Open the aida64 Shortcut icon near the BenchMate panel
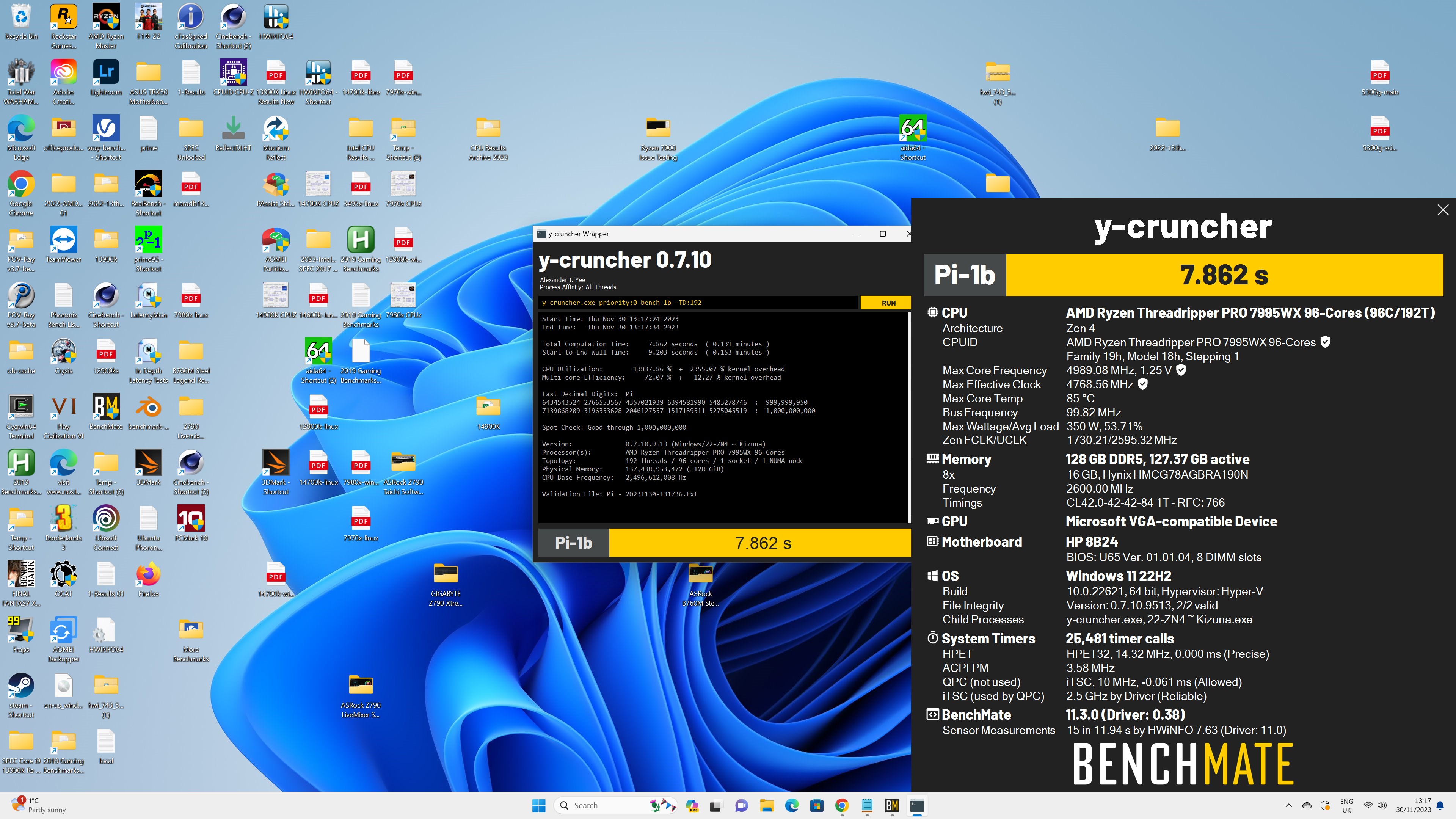The height and width of the screenshot is (819, 1456). [x=912, y=138]
